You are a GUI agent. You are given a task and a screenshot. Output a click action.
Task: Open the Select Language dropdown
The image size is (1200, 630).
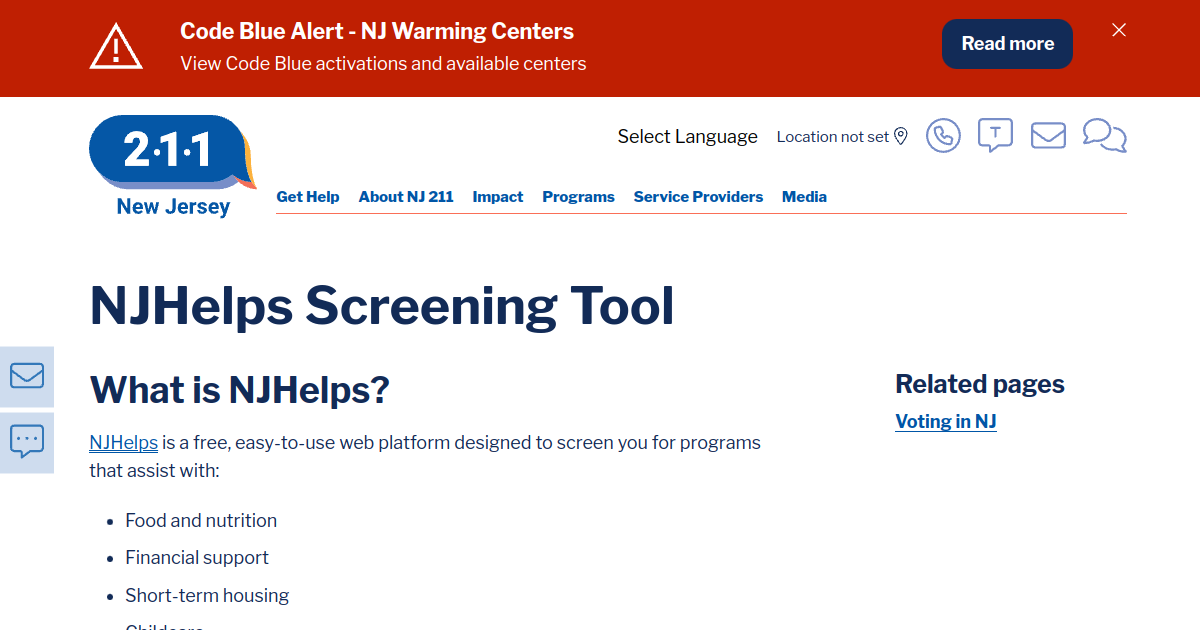click(687, 137)
